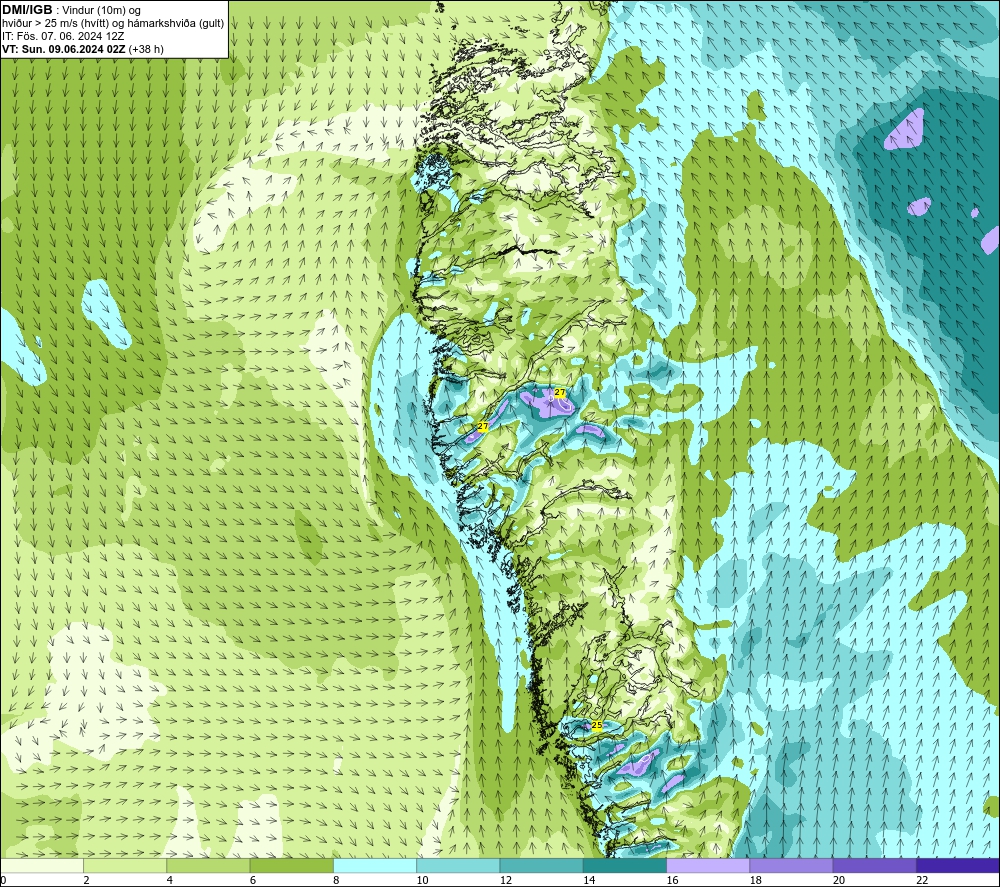Click the light cyan 8–10 m/s scale swatch
This screenshot has width=1000, height=887.
pos(375,865)
